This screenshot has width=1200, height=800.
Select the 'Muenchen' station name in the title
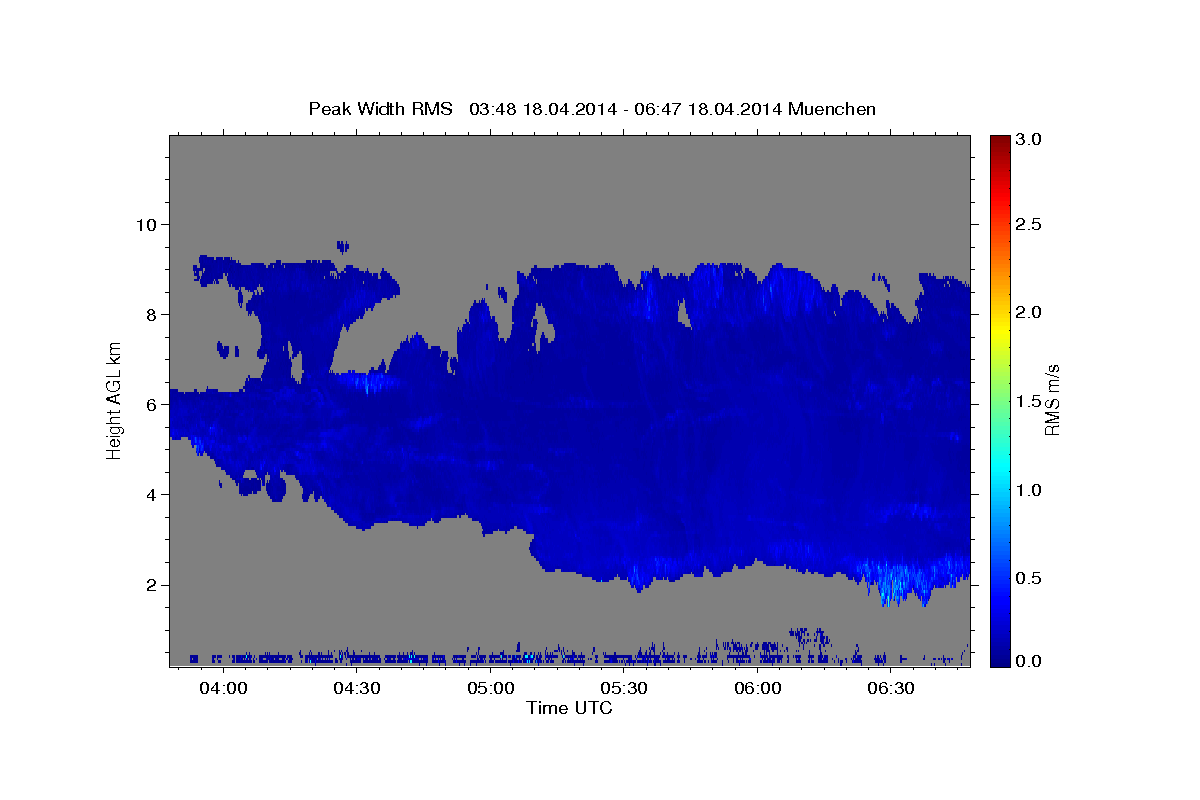click(x=832, y=109)
